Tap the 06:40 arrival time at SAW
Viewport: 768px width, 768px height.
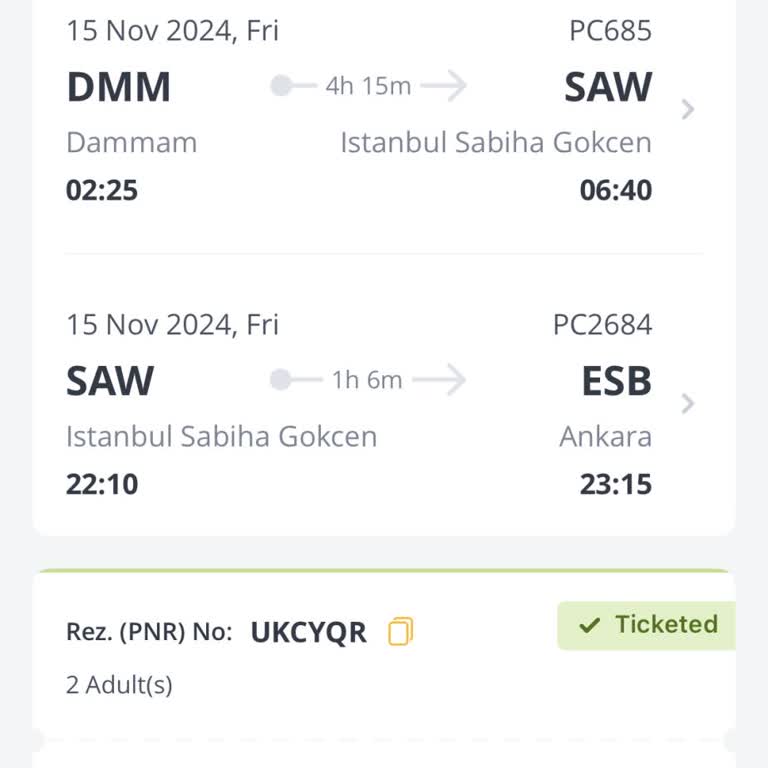[615, 190]
